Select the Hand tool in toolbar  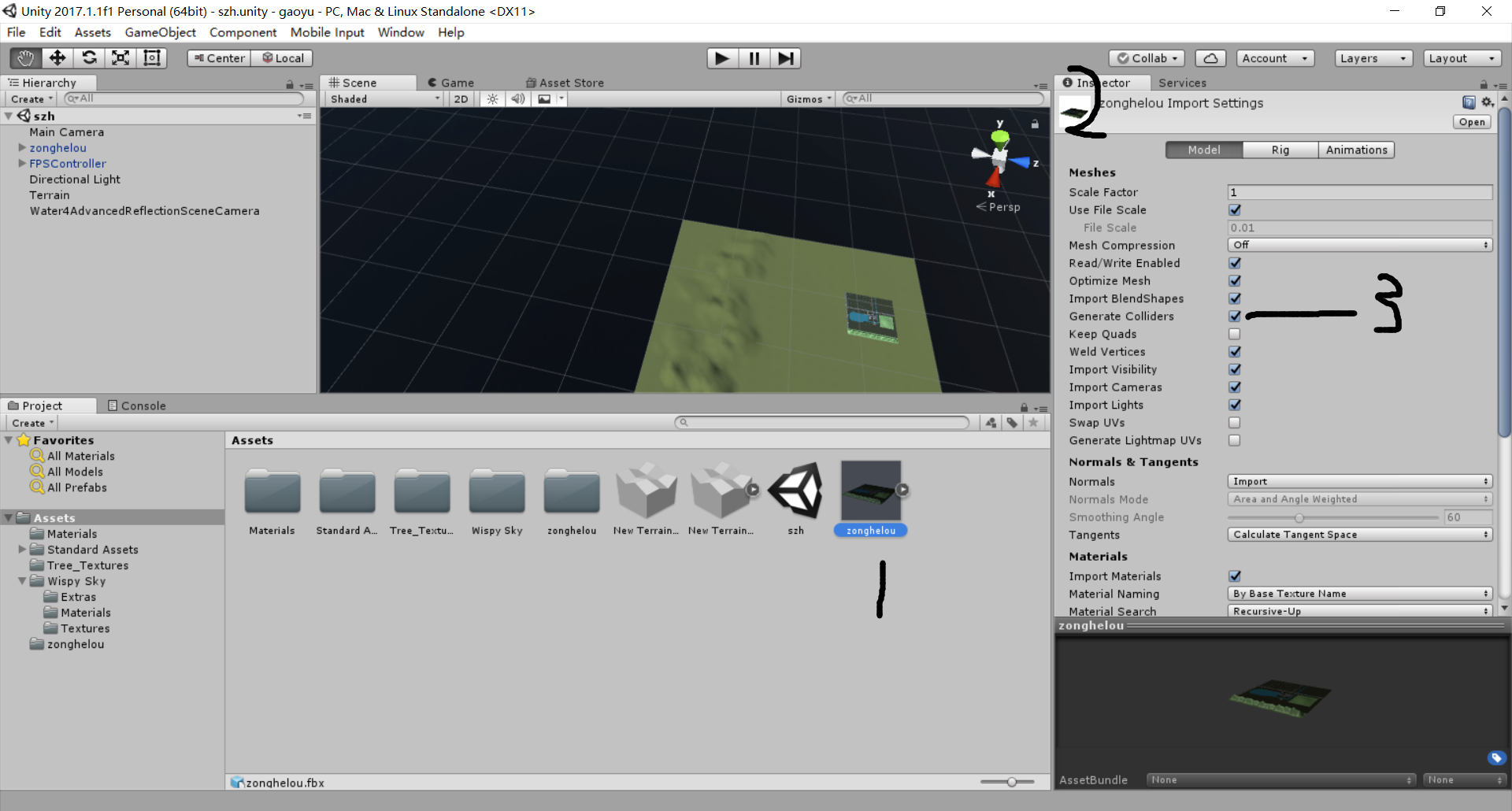pyautogui.click(x=25, y=58)
